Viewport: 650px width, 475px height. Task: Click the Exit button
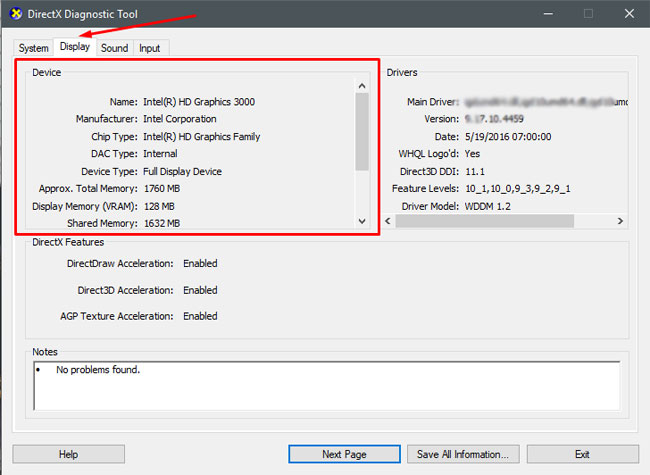[582, 454]
